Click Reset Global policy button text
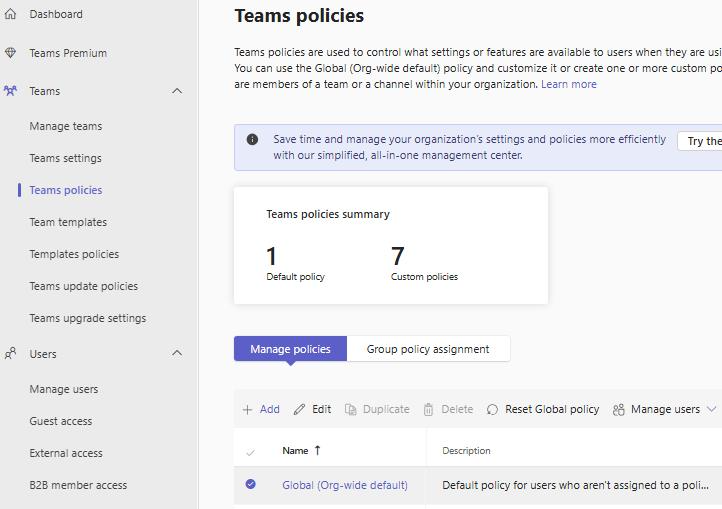The image size is (722, 509). click(x=552, y=409)
